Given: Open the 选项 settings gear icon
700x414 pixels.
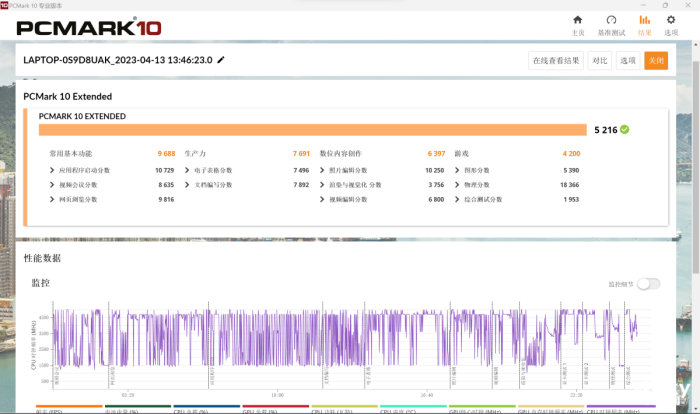Looking at the screenshot, I should coord(671,20).
